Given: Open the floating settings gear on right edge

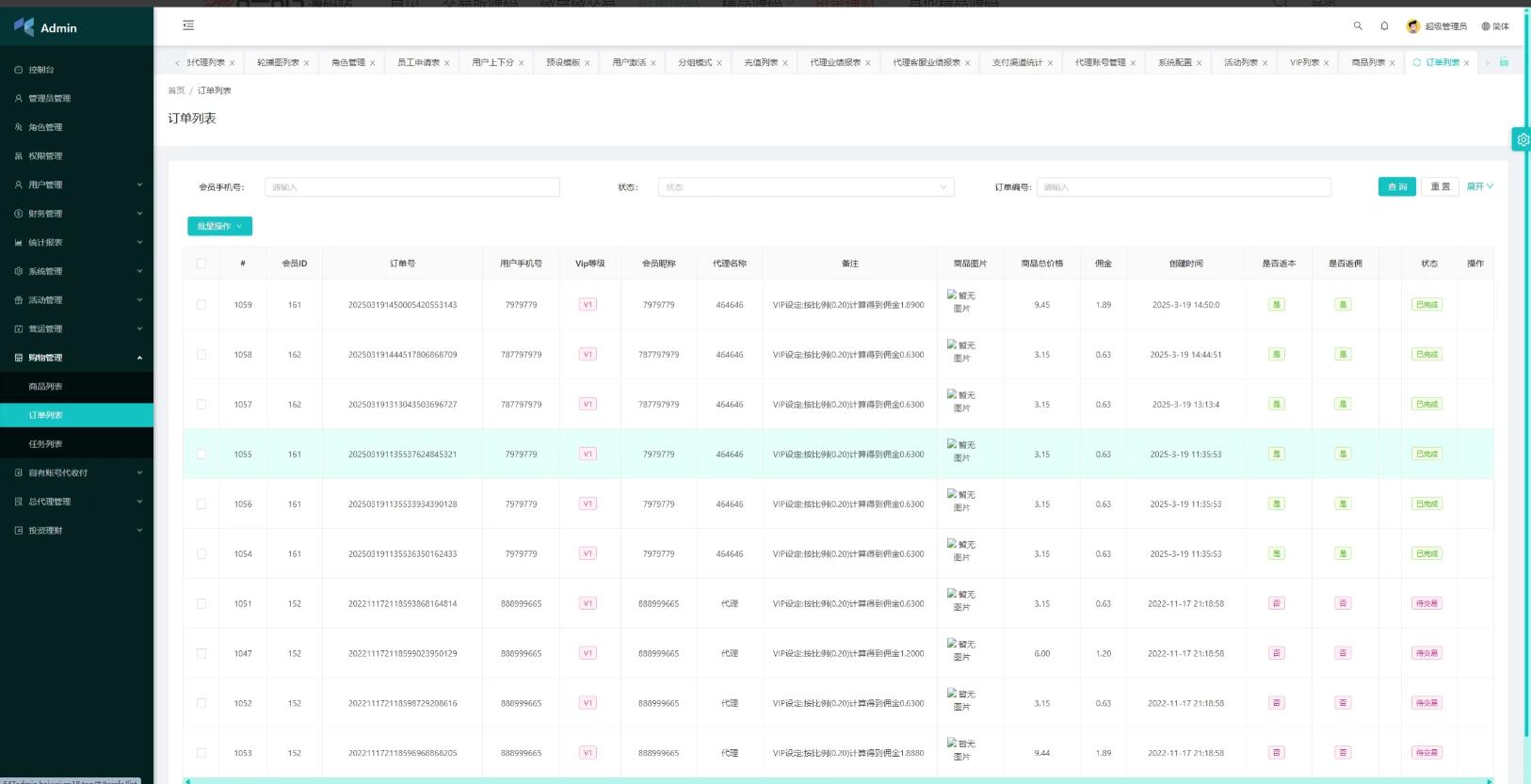Looking at the screenshot, I should pos(1522,139).
